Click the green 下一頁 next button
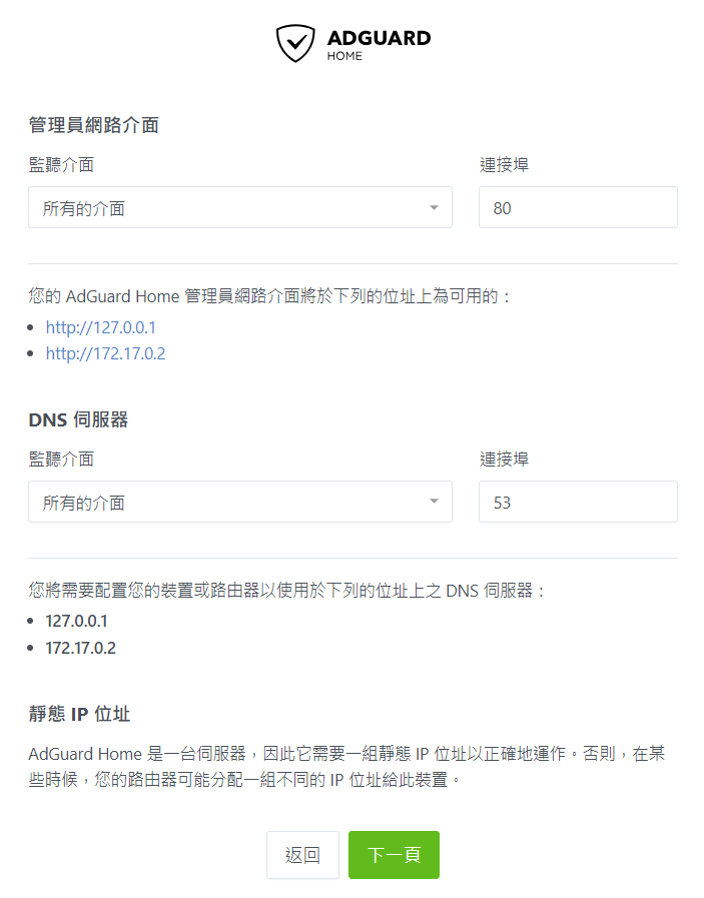The image size is (704, 898). click(394, 855)
